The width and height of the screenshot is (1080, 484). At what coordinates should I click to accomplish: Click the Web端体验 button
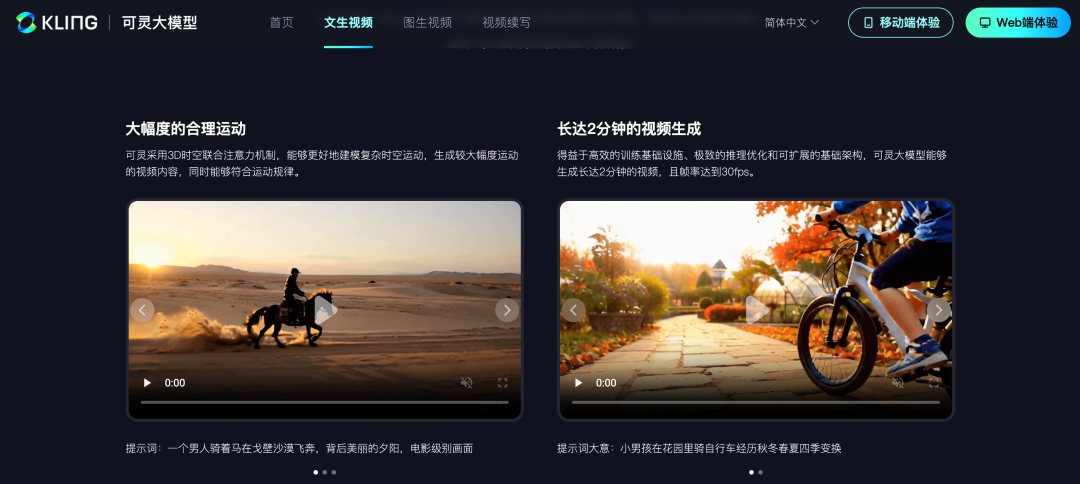[1018, 23]
